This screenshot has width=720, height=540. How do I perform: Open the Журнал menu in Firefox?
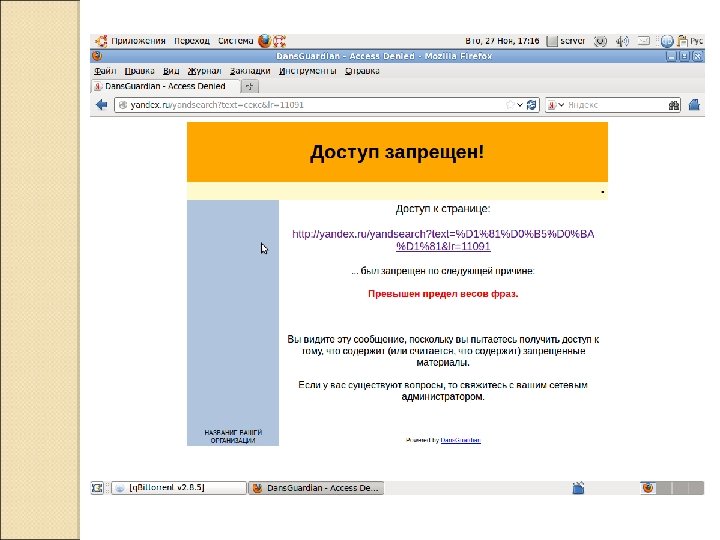[204, 71]
